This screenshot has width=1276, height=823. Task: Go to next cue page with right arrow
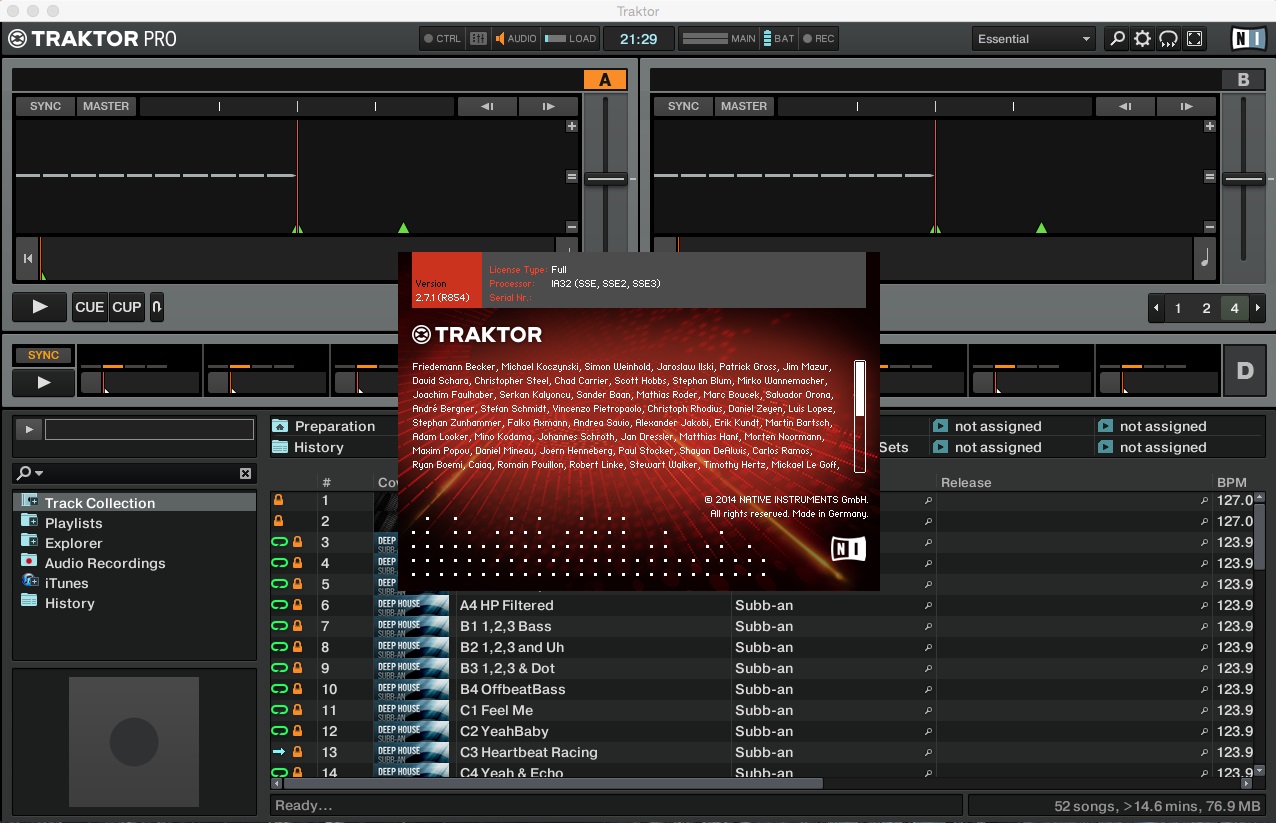click(x=1258, y=308)
